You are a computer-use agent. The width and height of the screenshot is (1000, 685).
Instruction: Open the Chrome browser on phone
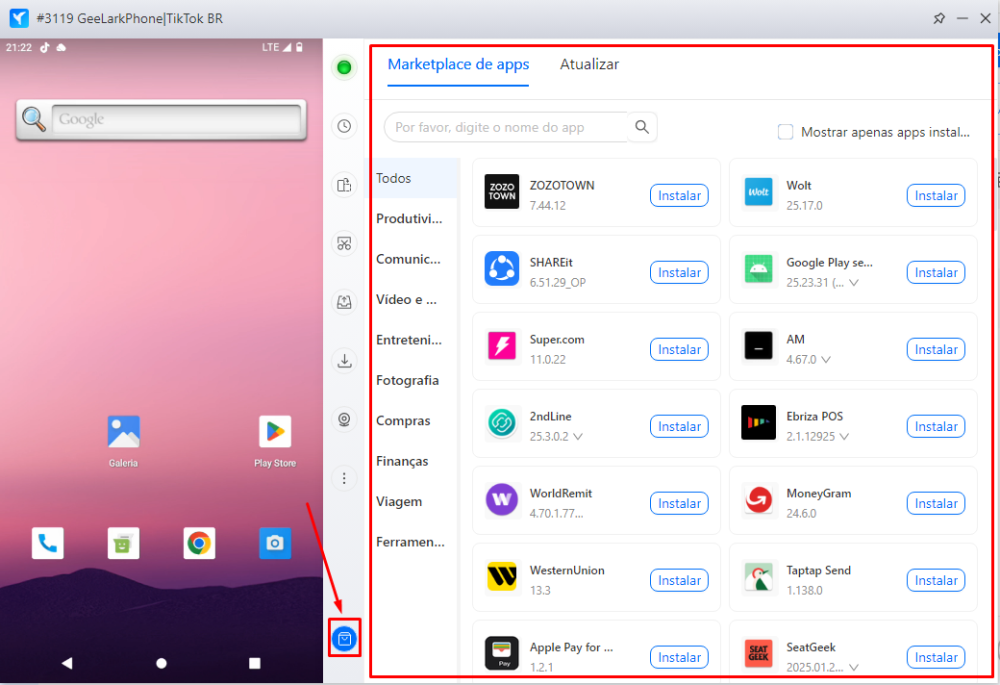tap(199, 543)
